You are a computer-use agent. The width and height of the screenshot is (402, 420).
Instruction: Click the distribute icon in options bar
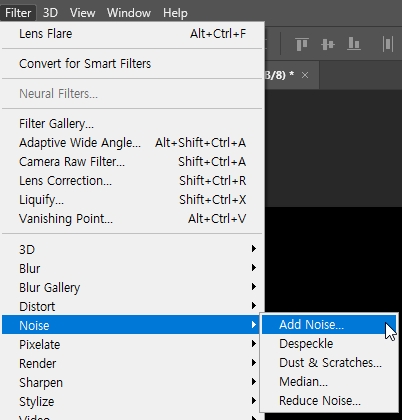coord(388,44)
